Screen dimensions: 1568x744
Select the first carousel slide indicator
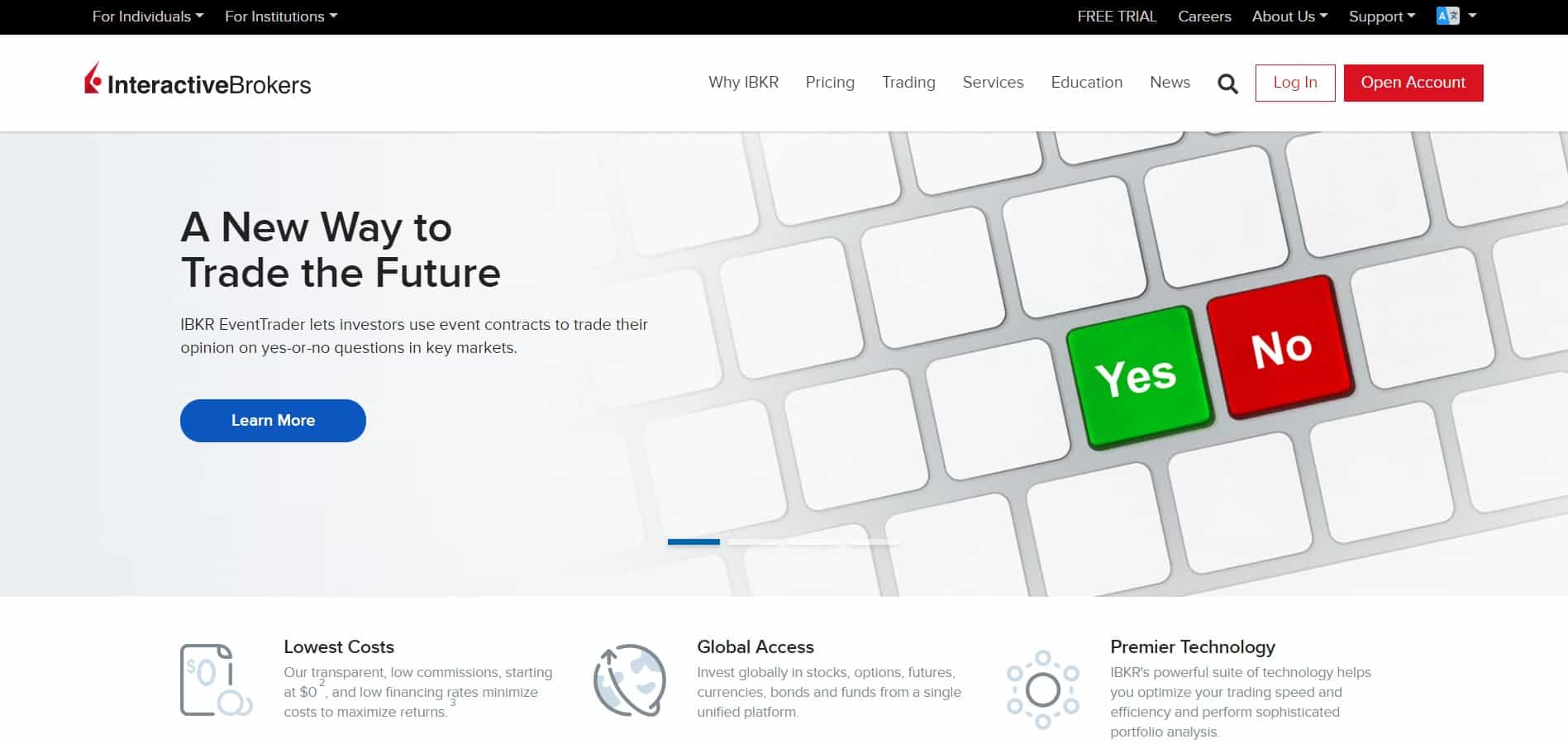click(x=693, y=542)
